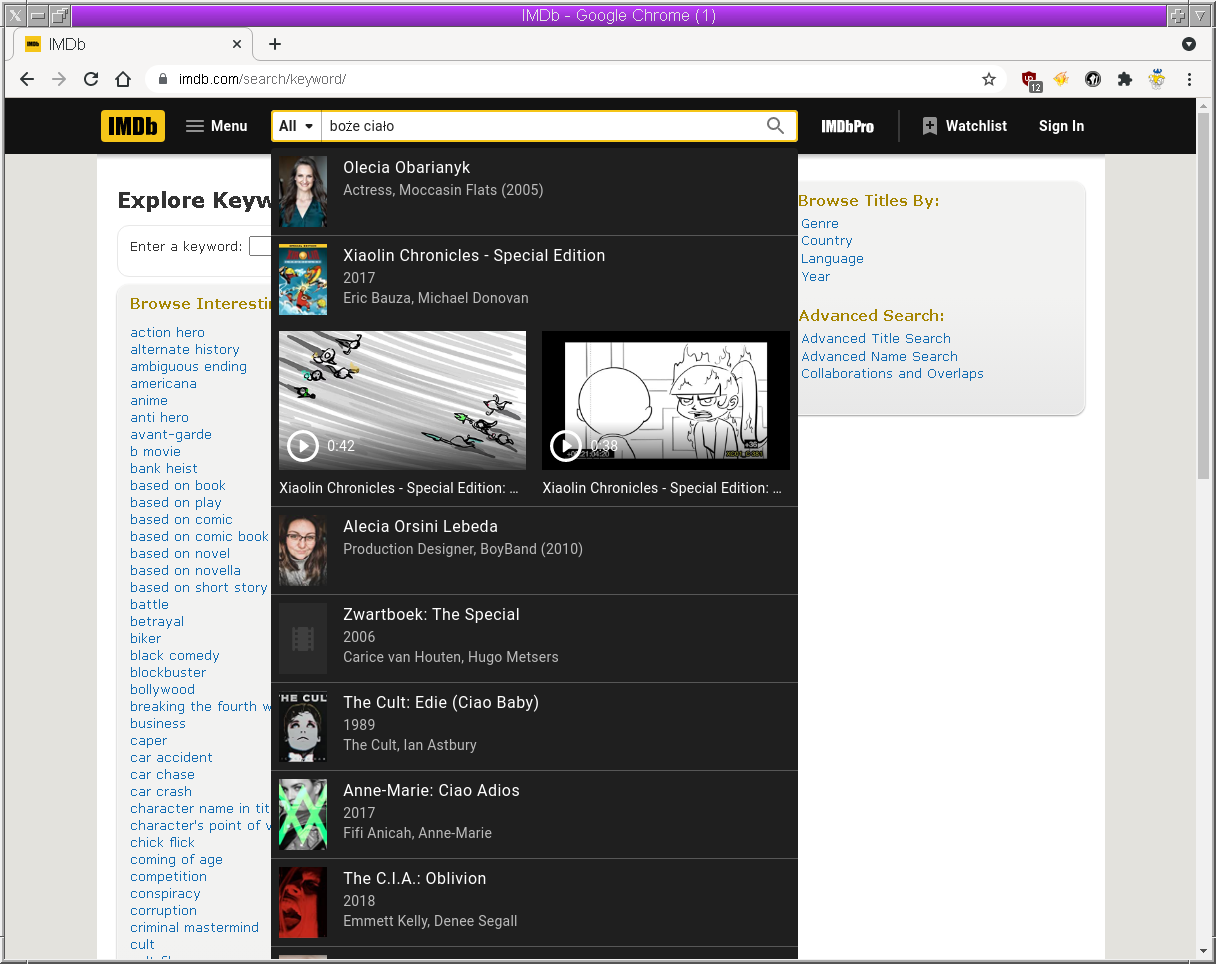Click the based on novel keyword
This screenshot has width=1216, height=964.
[180, 554]
